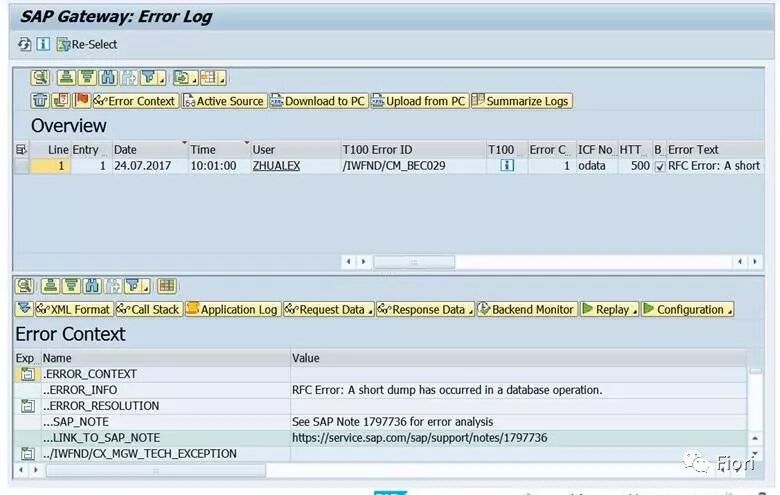This screenshot has width=780, height=495.
Task: Click Export icon in Overview toolbar
Action: tap(182, 78)
